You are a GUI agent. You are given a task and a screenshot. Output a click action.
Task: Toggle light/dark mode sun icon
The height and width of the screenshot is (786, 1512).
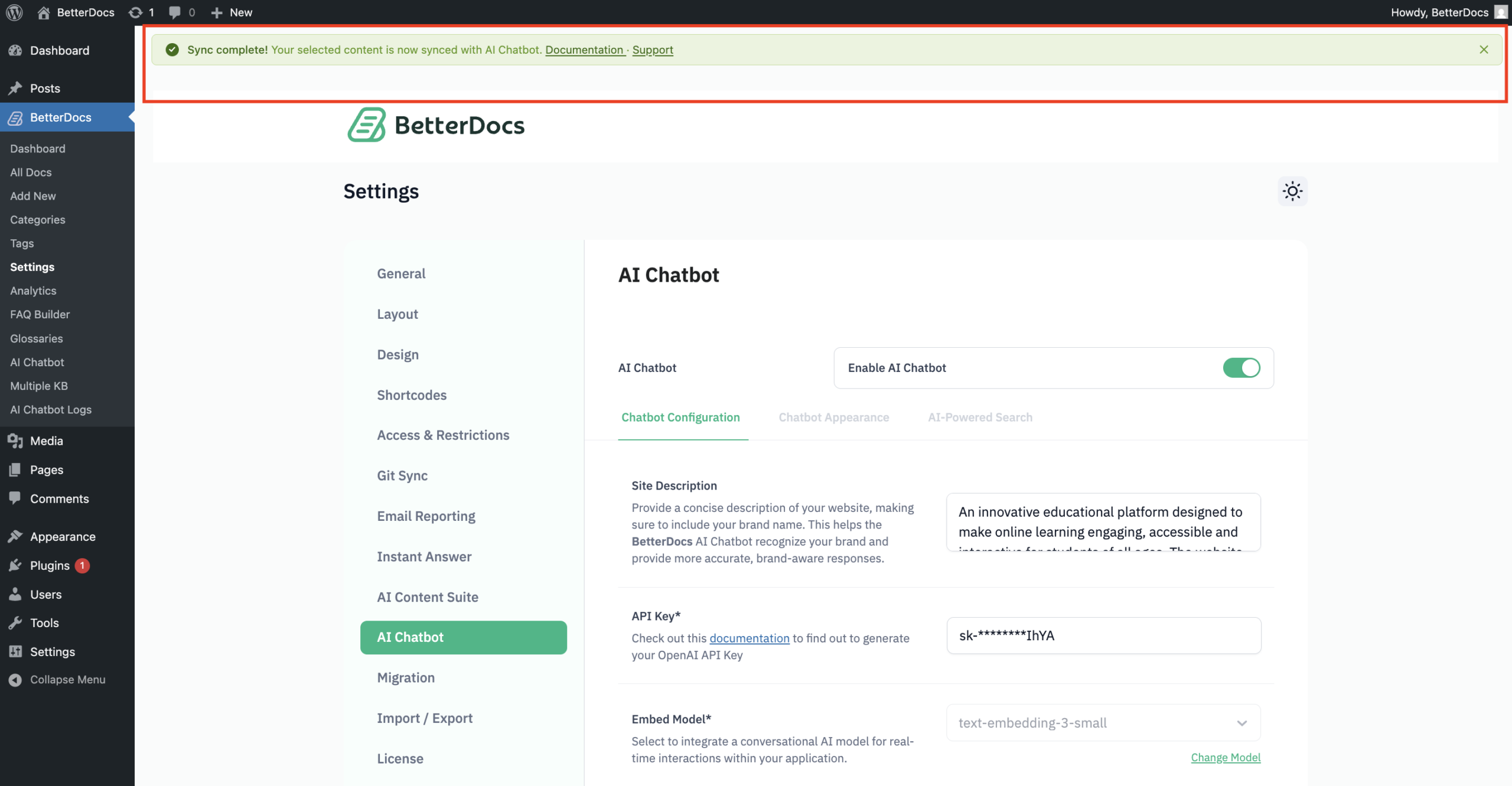click(x=1292, y=191)
